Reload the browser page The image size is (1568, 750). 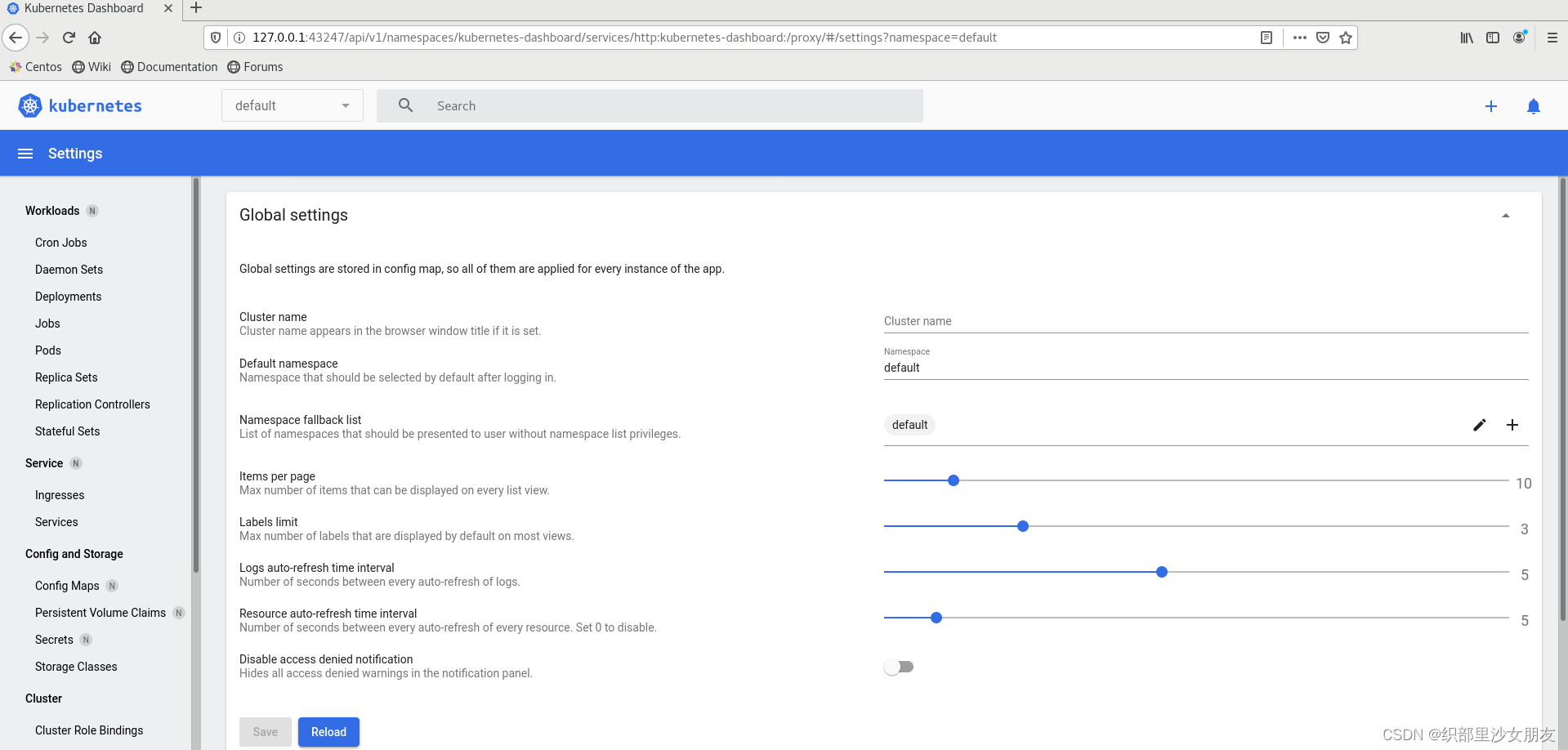click(69, 38)
